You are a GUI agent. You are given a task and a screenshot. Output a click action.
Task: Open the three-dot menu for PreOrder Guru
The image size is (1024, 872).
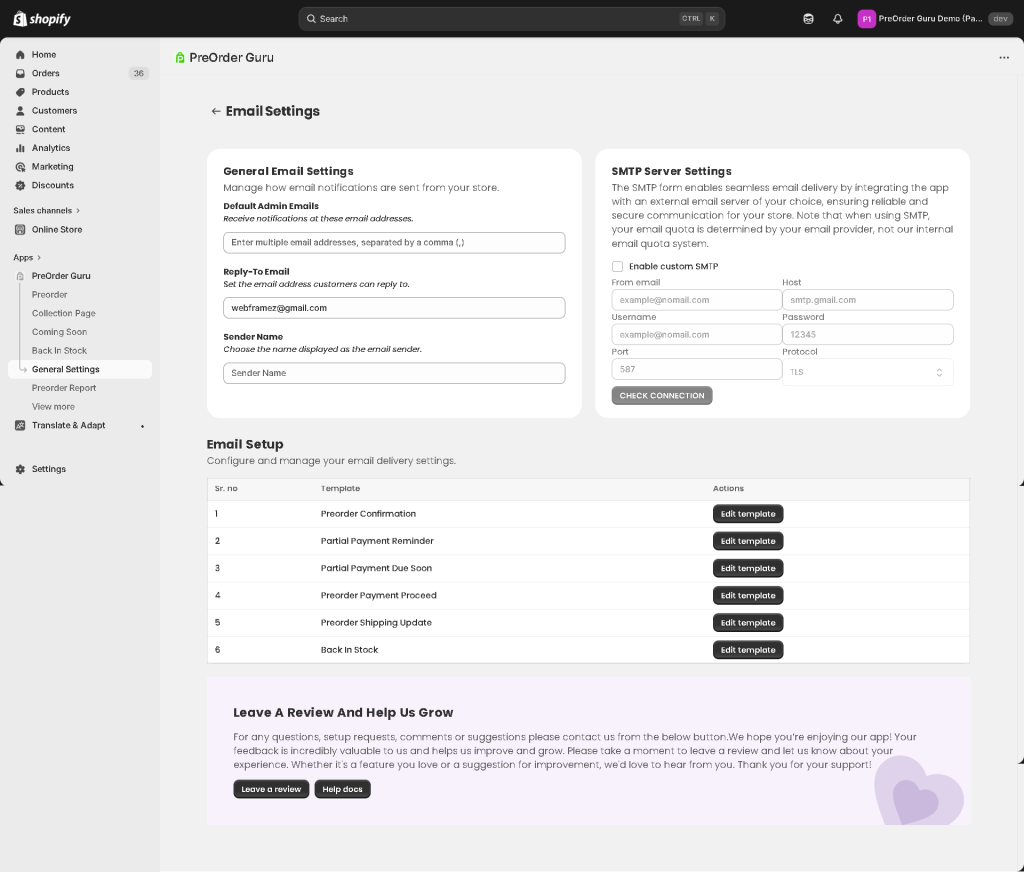pyautogui.click(x=1004, y=58)
